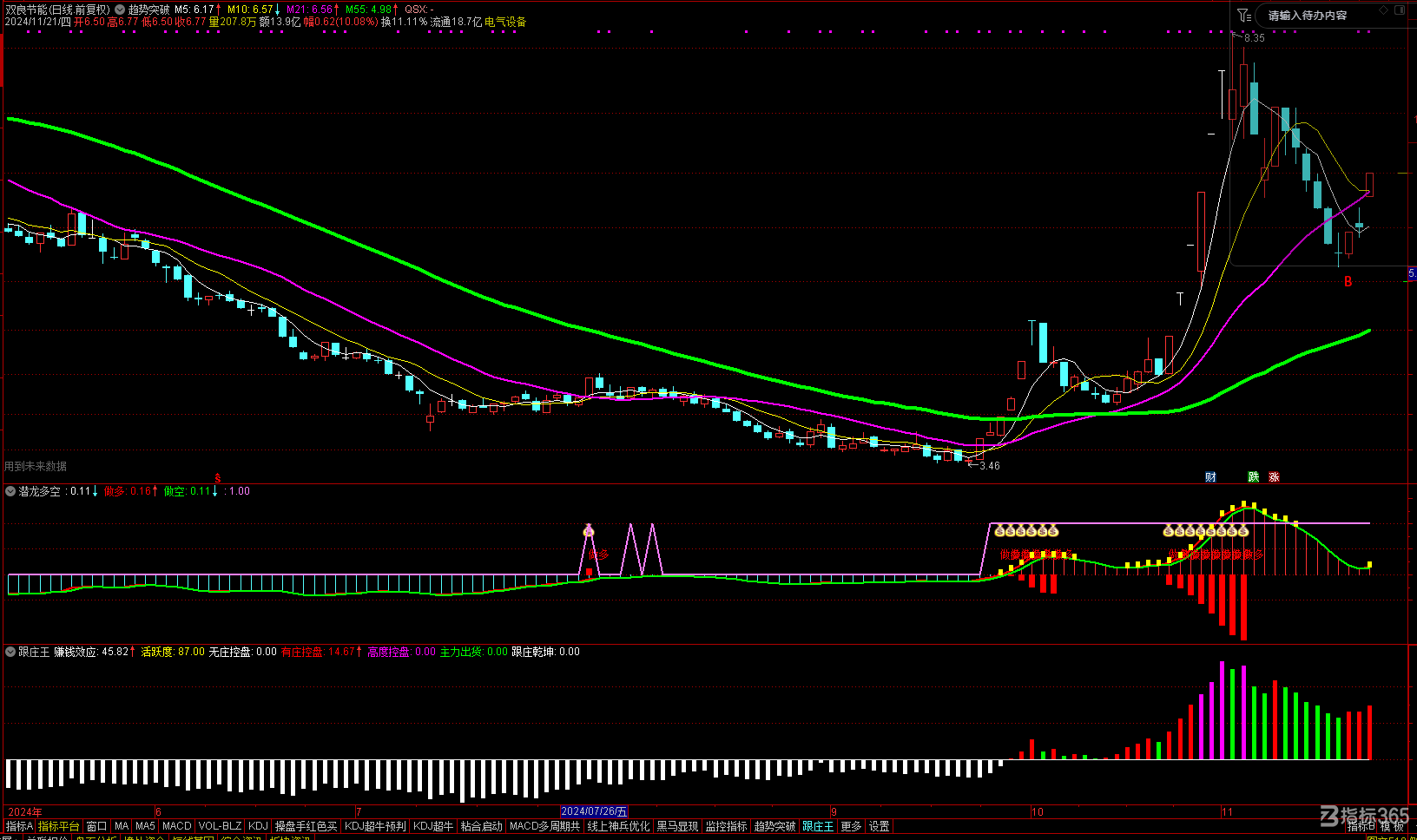Viewport: 1417px width, 840px height.
Task: Select the KDJ超牛 indicator tab
Action: coord(433,826)
